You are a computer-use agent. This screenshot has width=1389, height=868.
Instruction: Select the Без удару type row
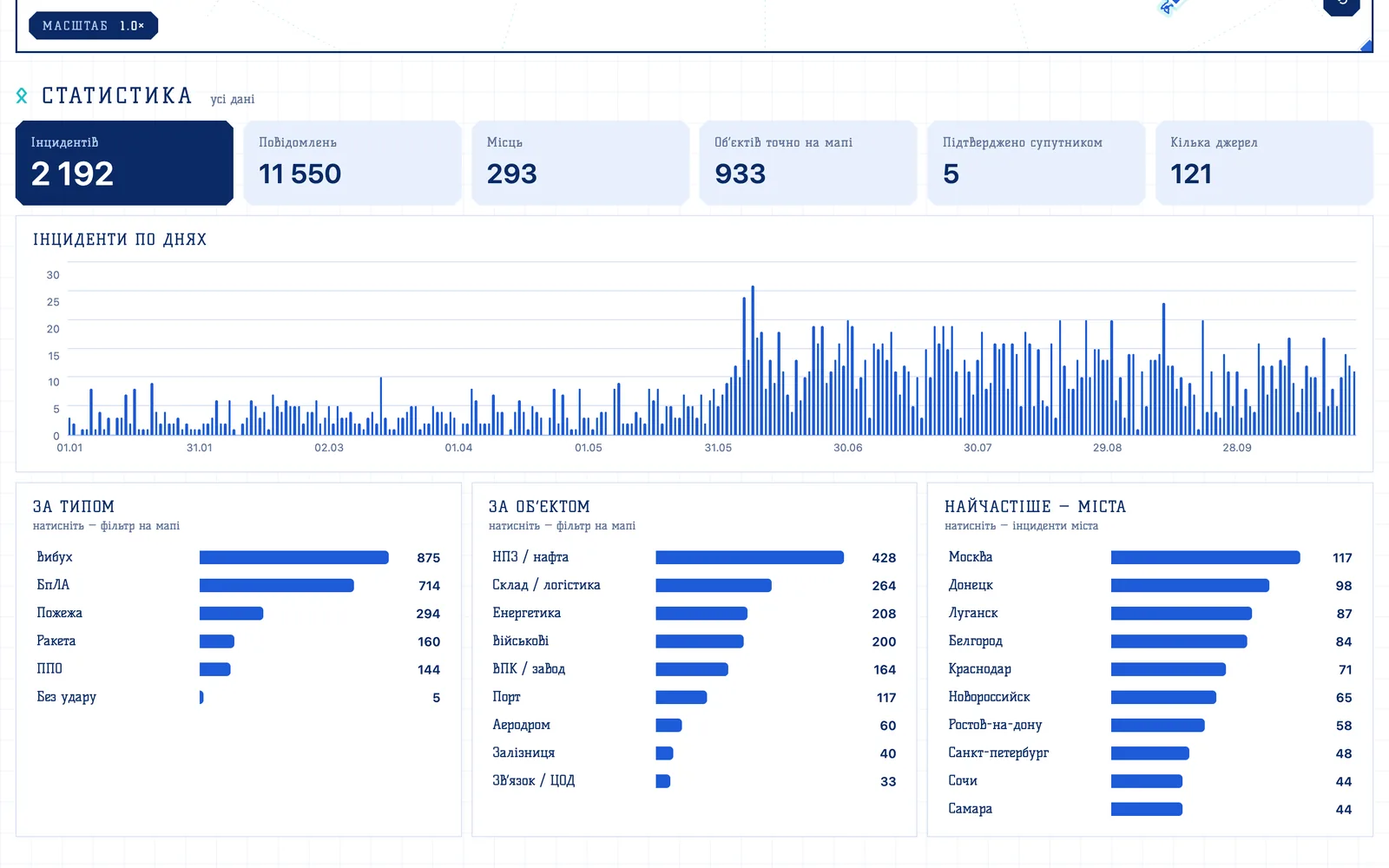point(239,697)
